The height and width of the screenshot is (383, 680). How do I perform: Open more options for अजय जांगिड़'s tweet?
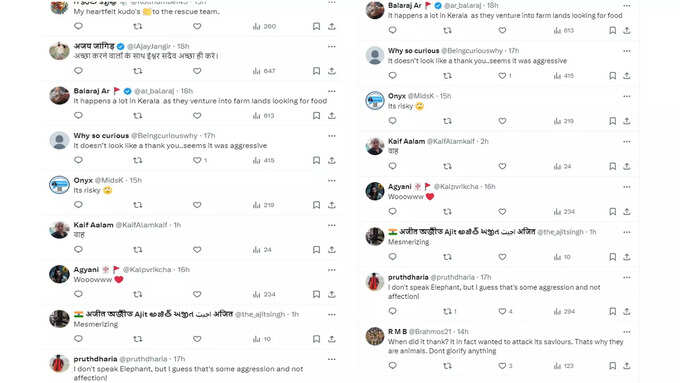pos(332,46)
